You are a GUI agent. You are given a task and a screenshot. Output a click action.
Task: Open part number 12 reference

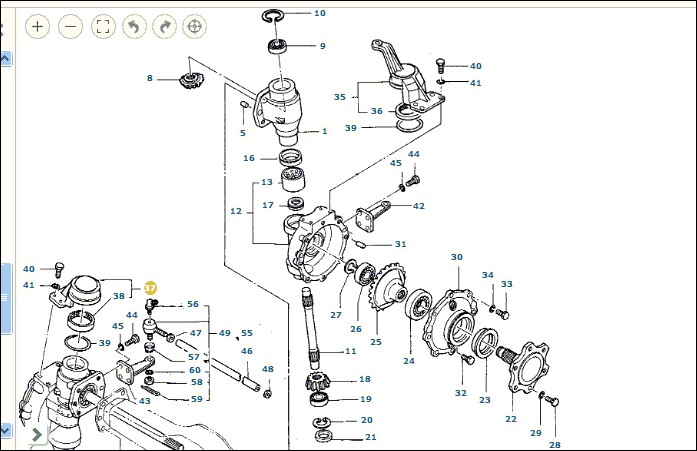tap(236, 211)
